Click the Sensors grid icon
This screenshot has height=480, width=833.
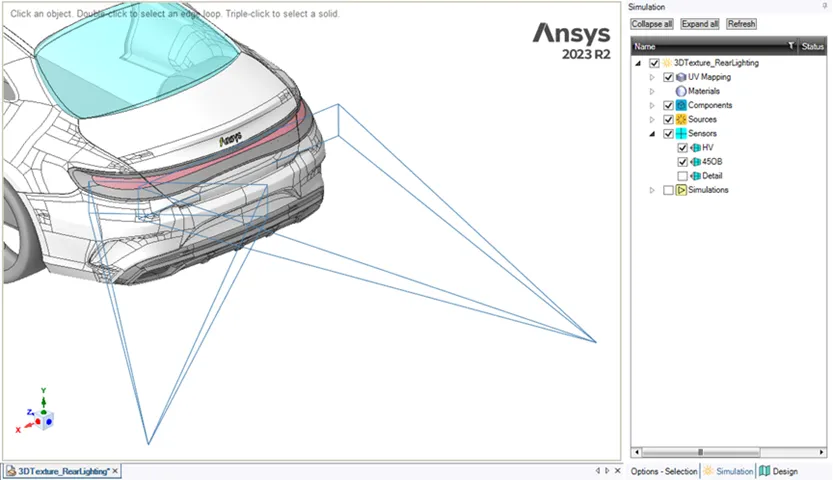pos(681,133)
